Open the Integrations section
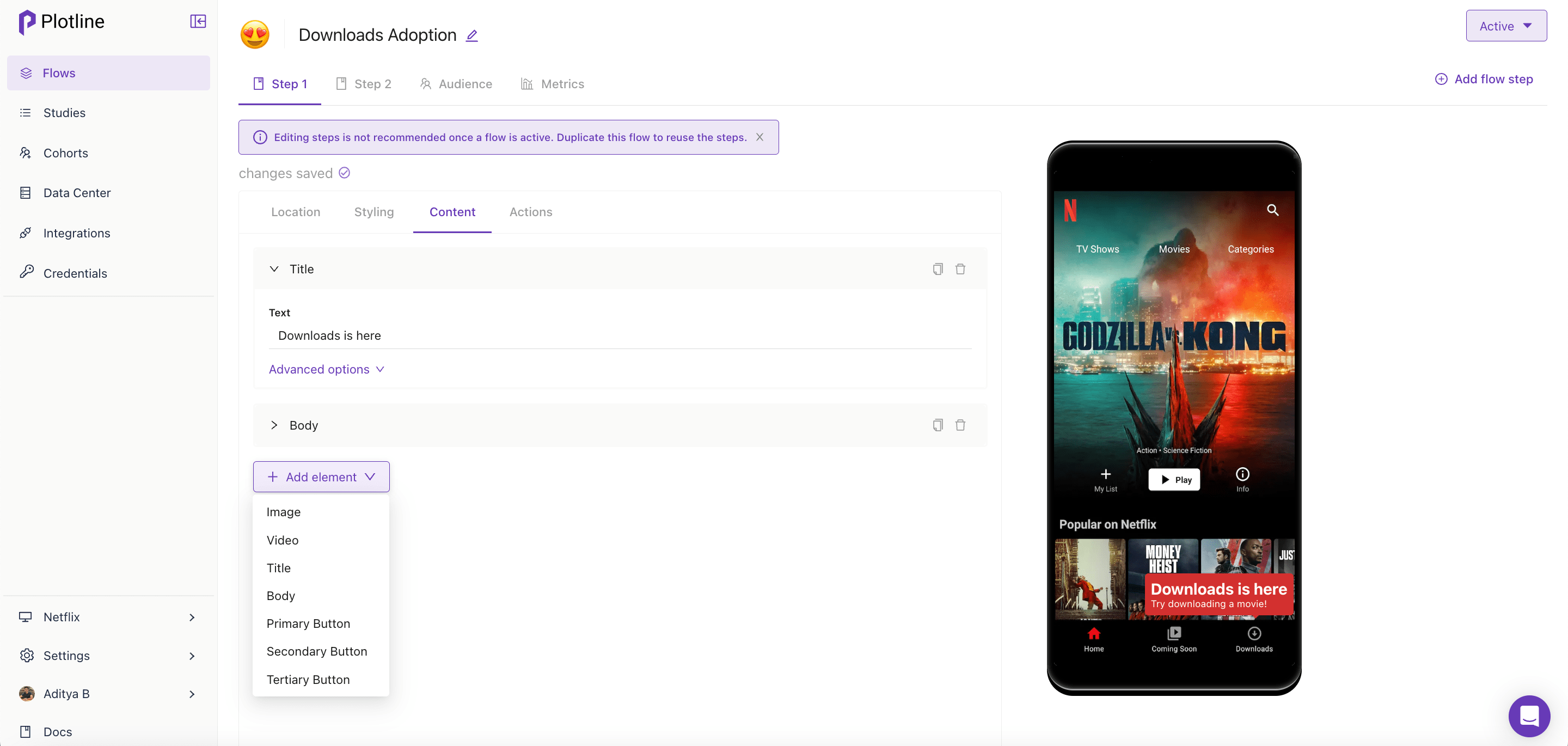 77,233
